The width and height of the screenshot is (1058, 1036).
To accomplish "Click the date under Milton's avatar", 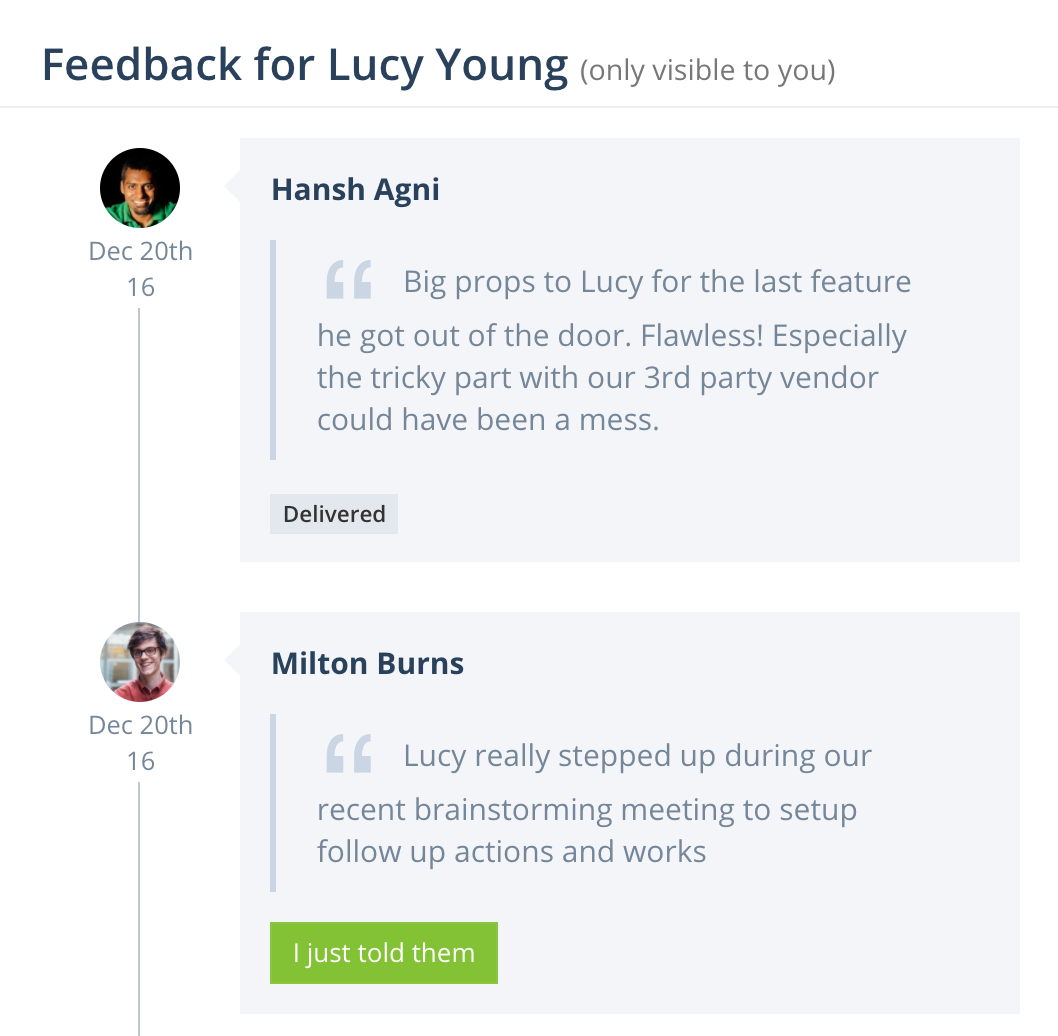I will 140,743.
